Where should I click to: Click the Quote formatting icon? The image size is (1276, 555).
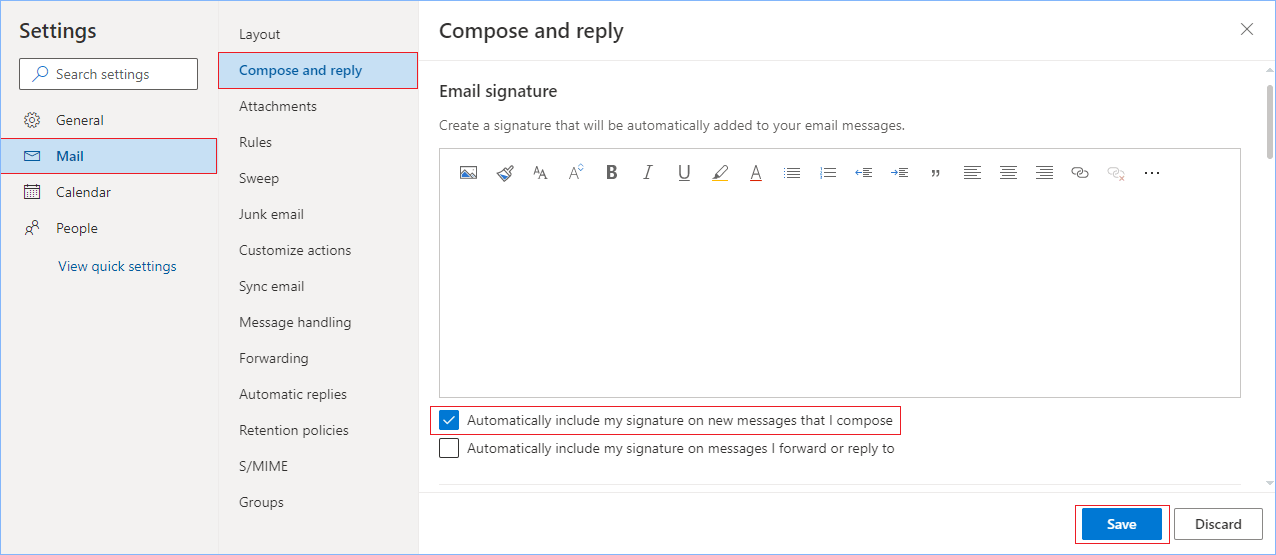coord(936,173)
